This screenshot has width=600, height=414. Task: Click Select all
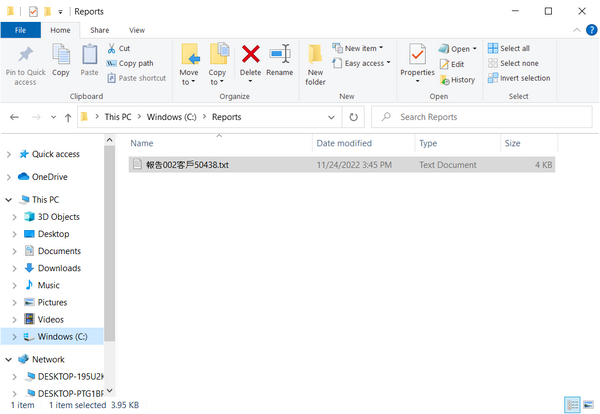coord(509,48)
